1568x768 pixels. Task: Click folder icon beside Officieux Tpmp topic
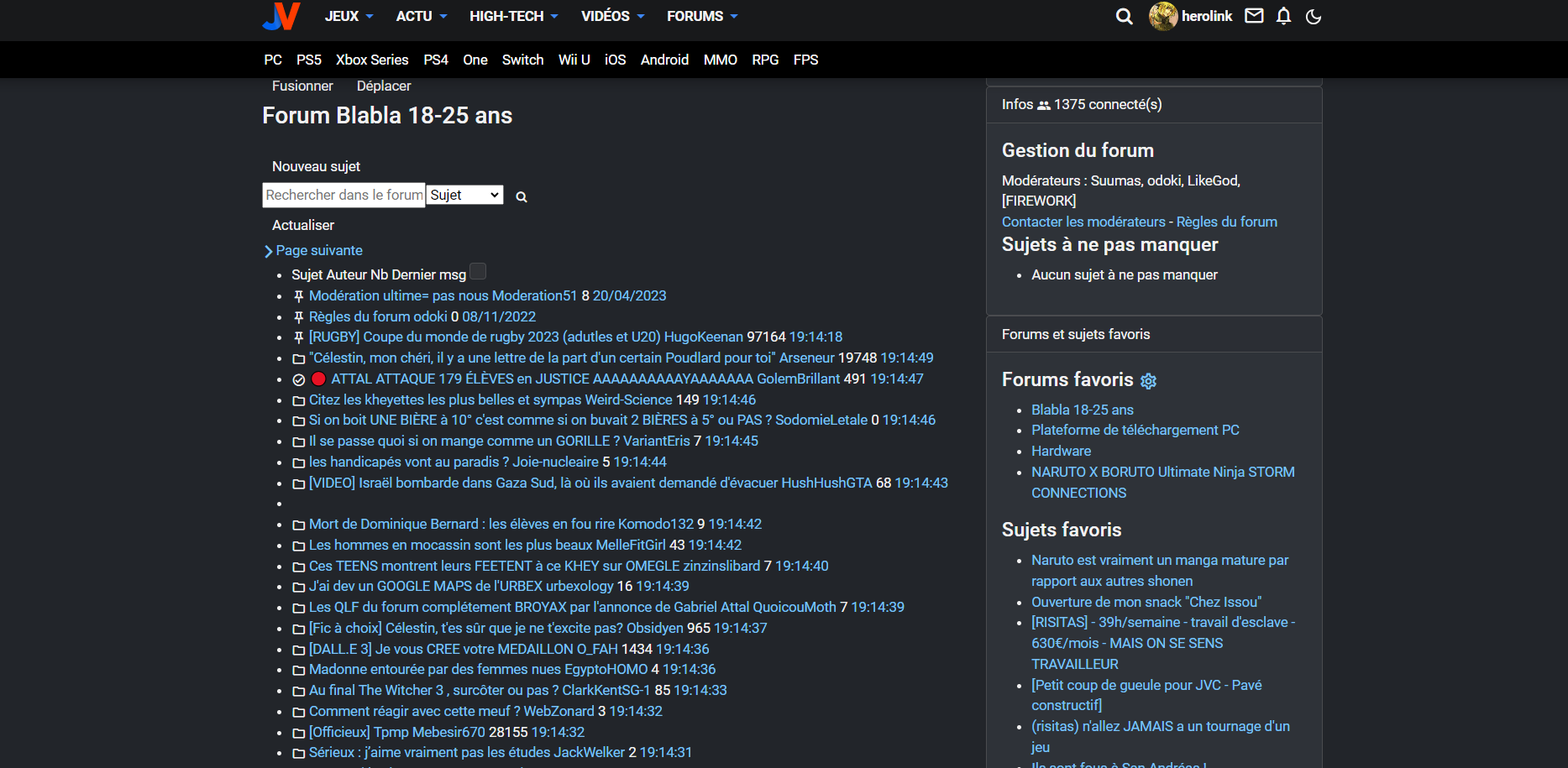pos(298,733)
